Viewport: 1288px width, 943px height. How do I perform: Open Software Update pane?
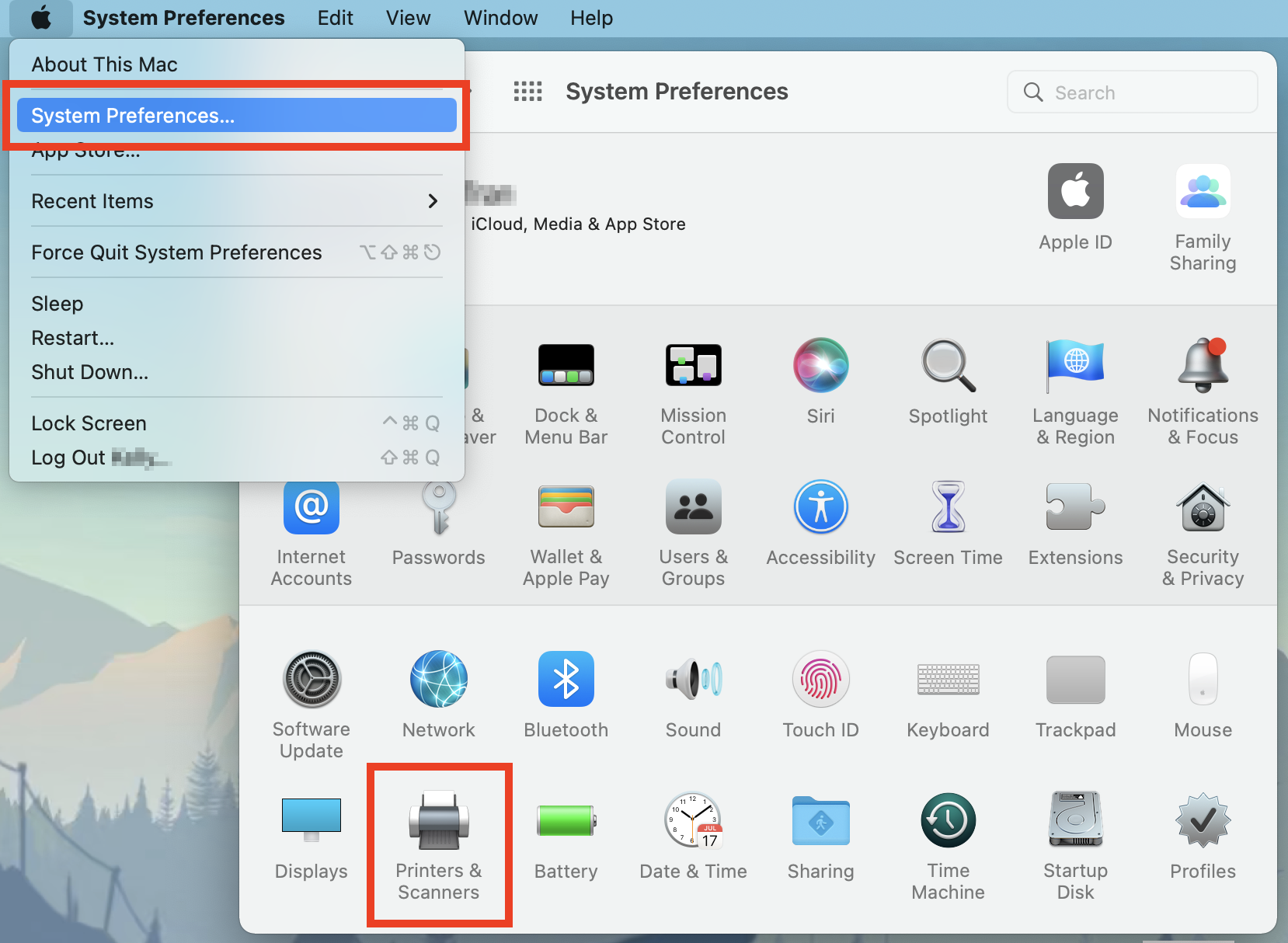311,706
